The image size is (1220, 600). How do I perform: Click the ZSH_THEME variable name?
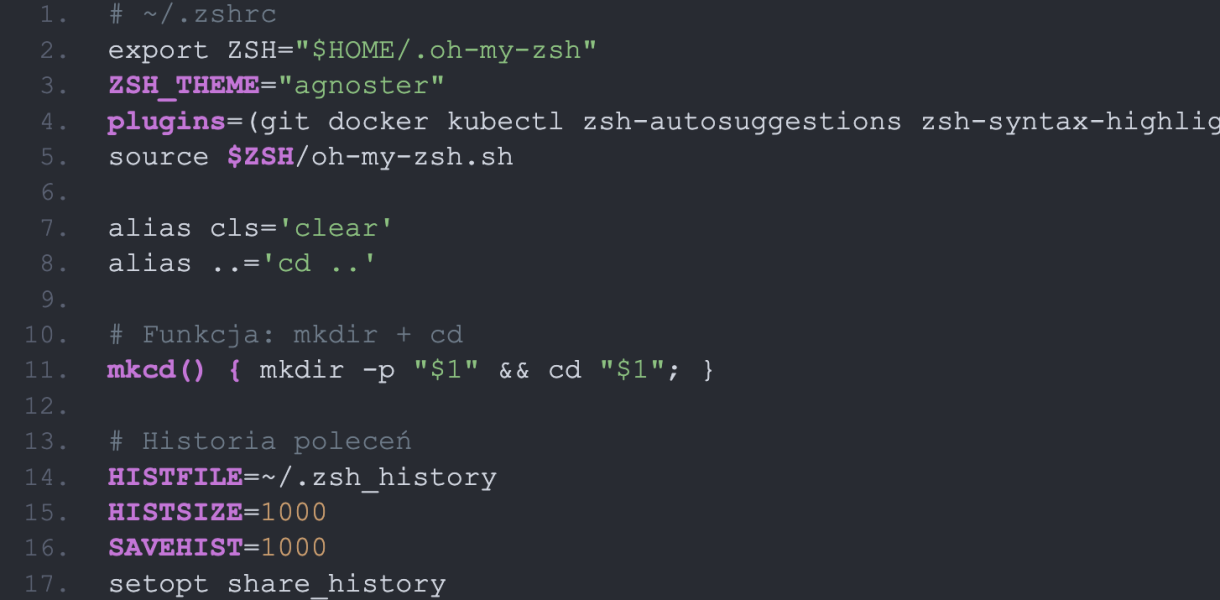pyautogui.click(x=184, y=86)
